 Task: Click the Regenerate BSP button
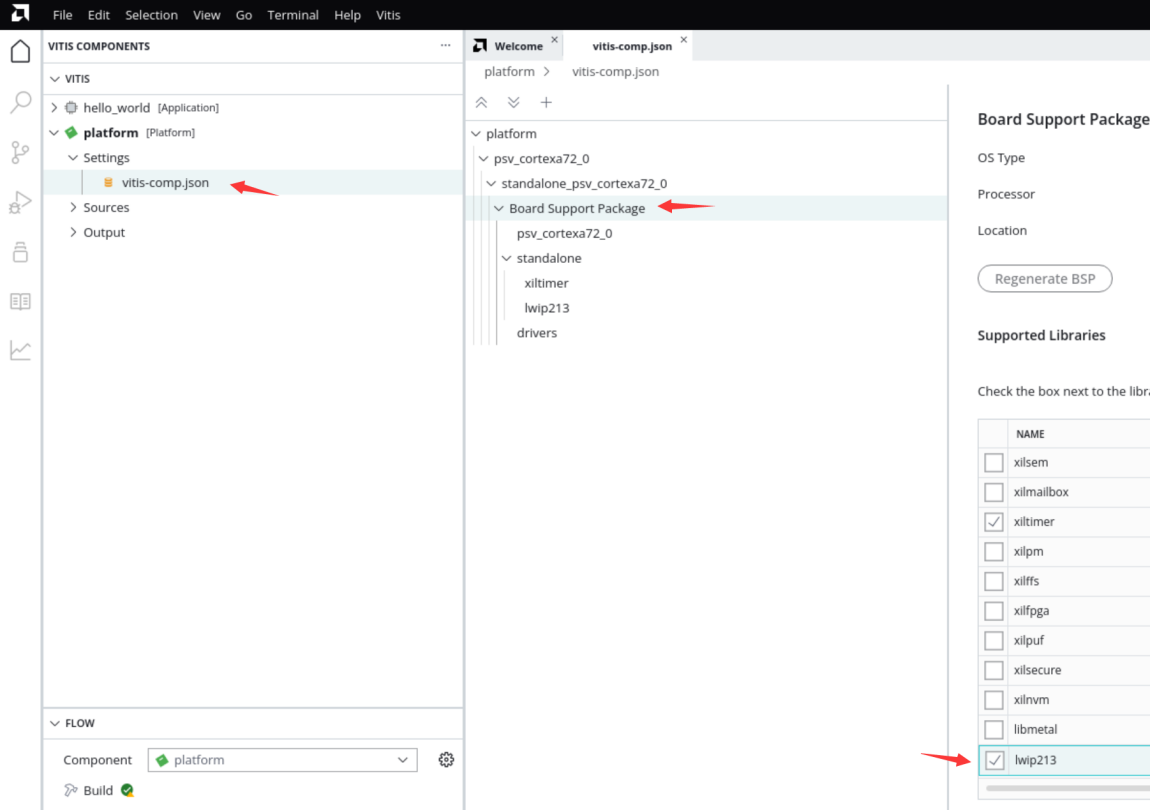click(x=1044, y=279)
